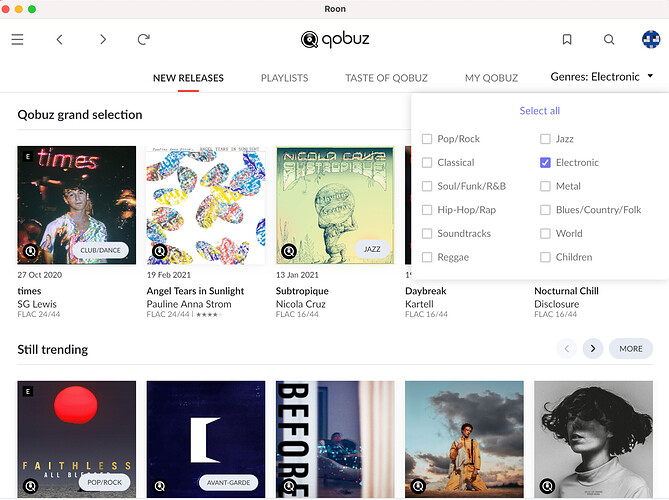This screenshot has width=669, height=500.
Task: Open search with the magnifier icon
Action: (609, 40)
